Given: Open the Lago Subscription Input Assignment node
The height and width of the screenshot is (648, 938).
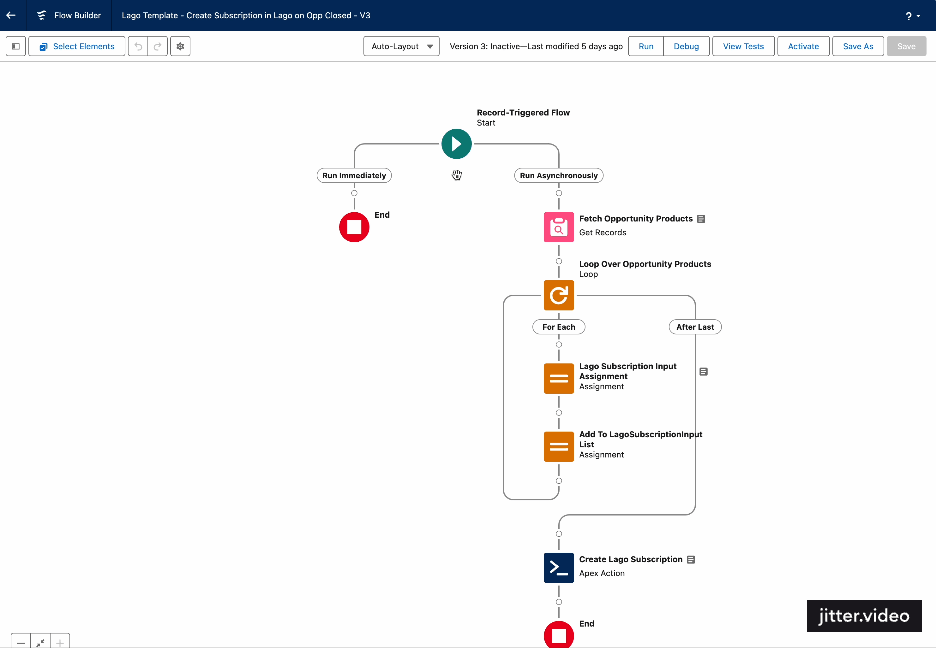Looking at the screenshot, I should [x=558, y=378].
